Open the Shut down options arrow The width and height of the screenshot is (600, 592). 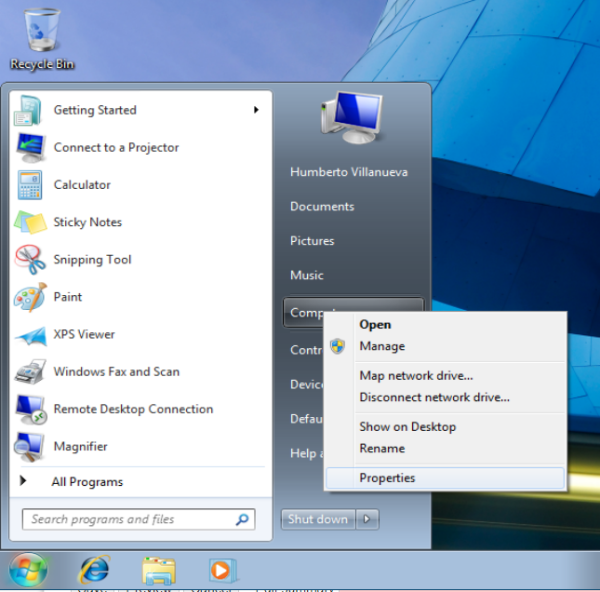tap(367, 519)
